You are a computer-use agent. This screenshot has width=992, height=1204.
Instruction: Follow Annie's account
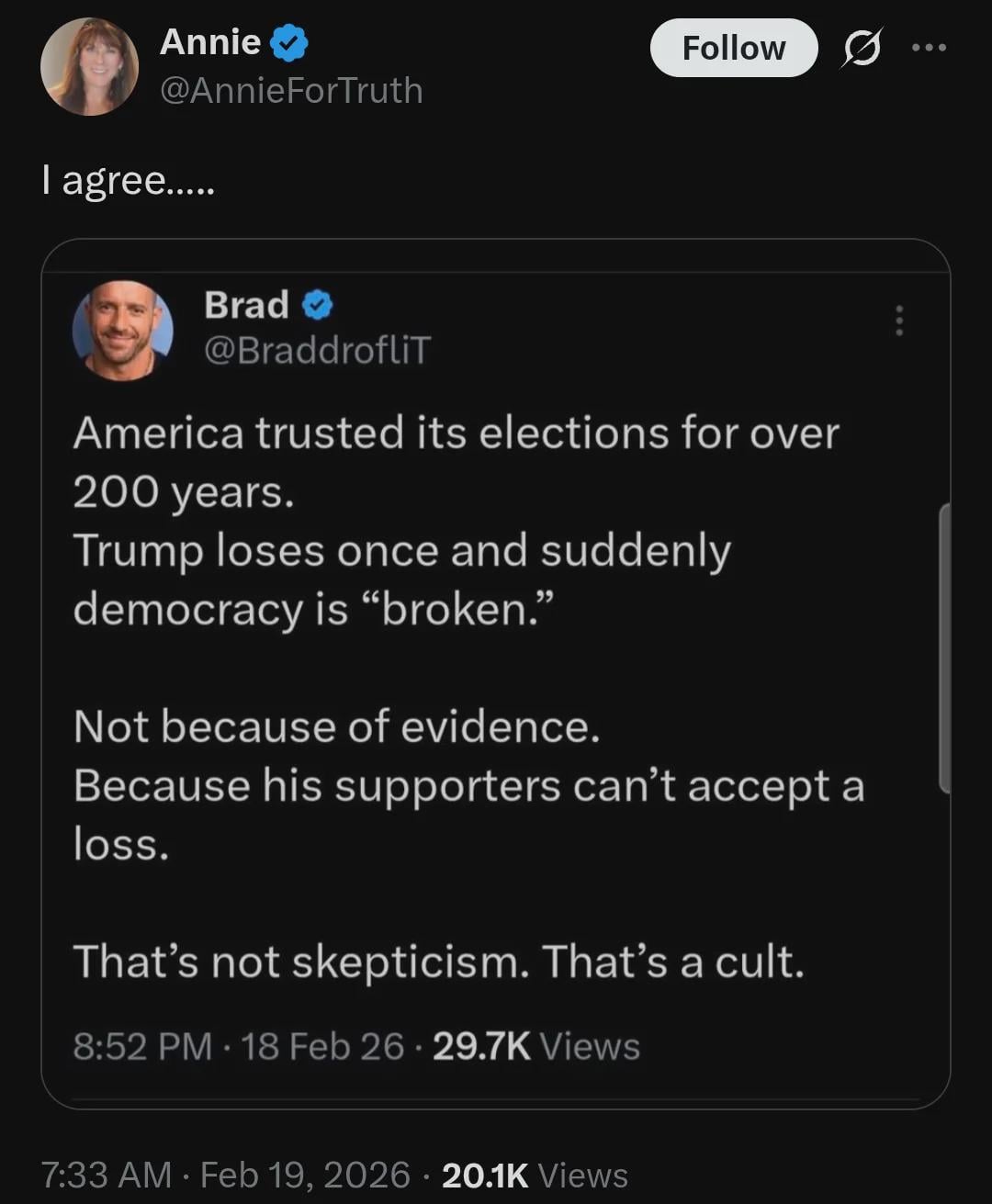click(x=733, y=48)
